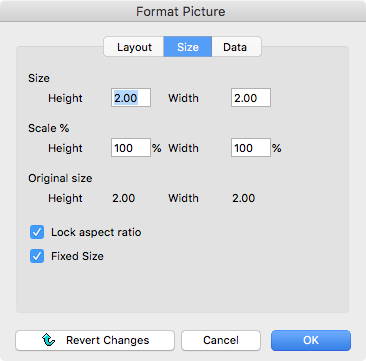The width and height of the screenshot is (366, 361).
Task: Click the "Original size" section heading
Action: coord(60,178)
